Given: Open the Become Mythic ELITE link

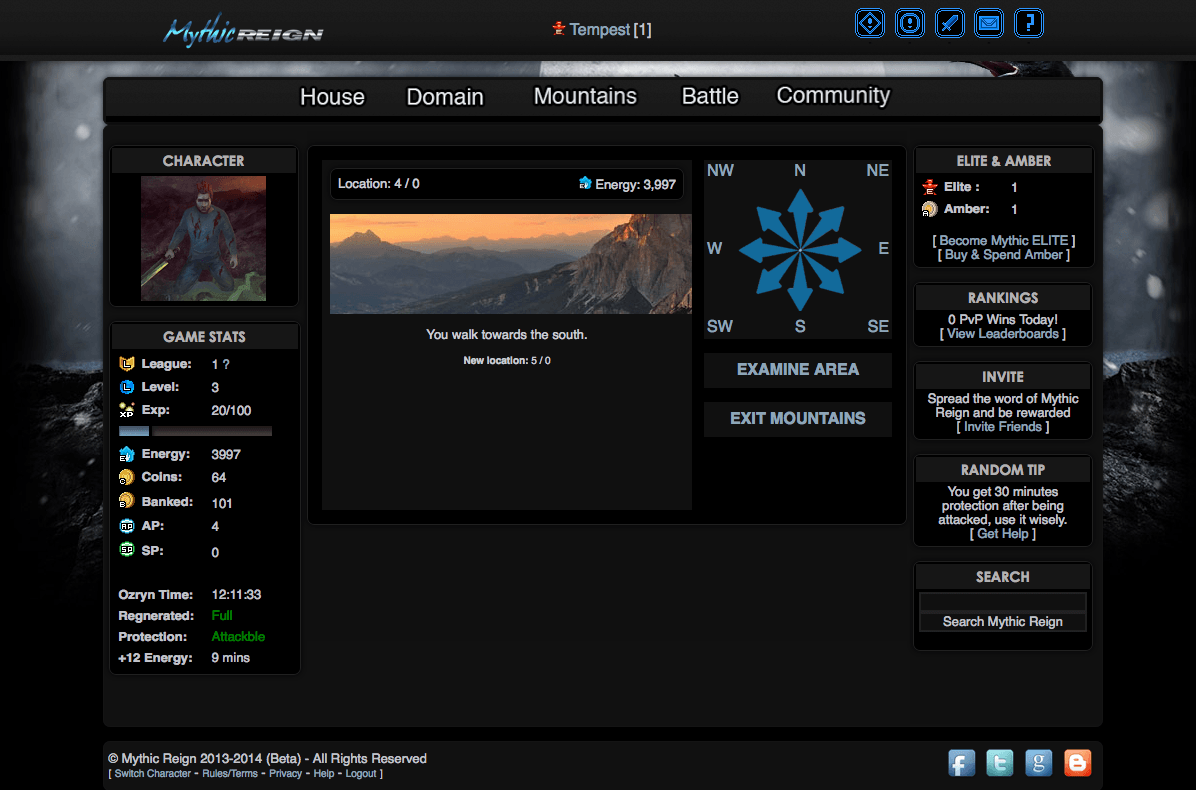Looking at the screenshot, I should click(x=1004, y=240).
